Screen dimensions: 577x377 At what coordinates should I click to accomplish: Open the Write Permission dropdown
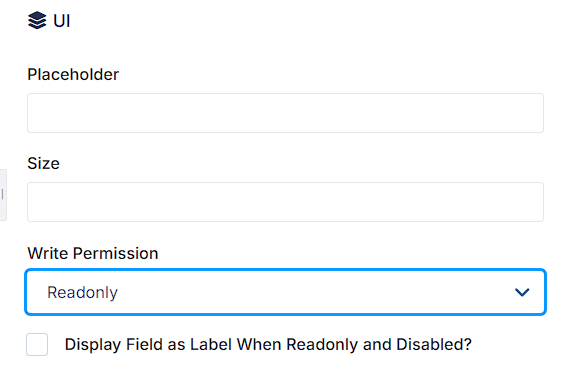coord(285,292)
